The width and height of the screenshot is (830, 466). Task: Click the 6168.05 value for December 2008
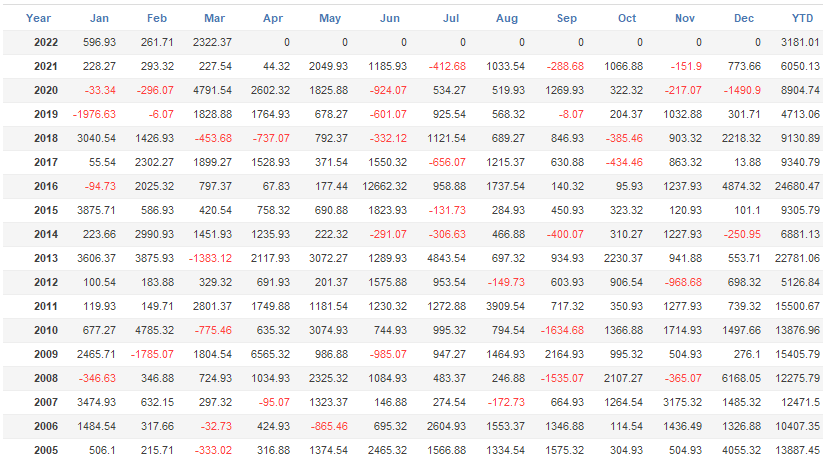pos(737,378)
